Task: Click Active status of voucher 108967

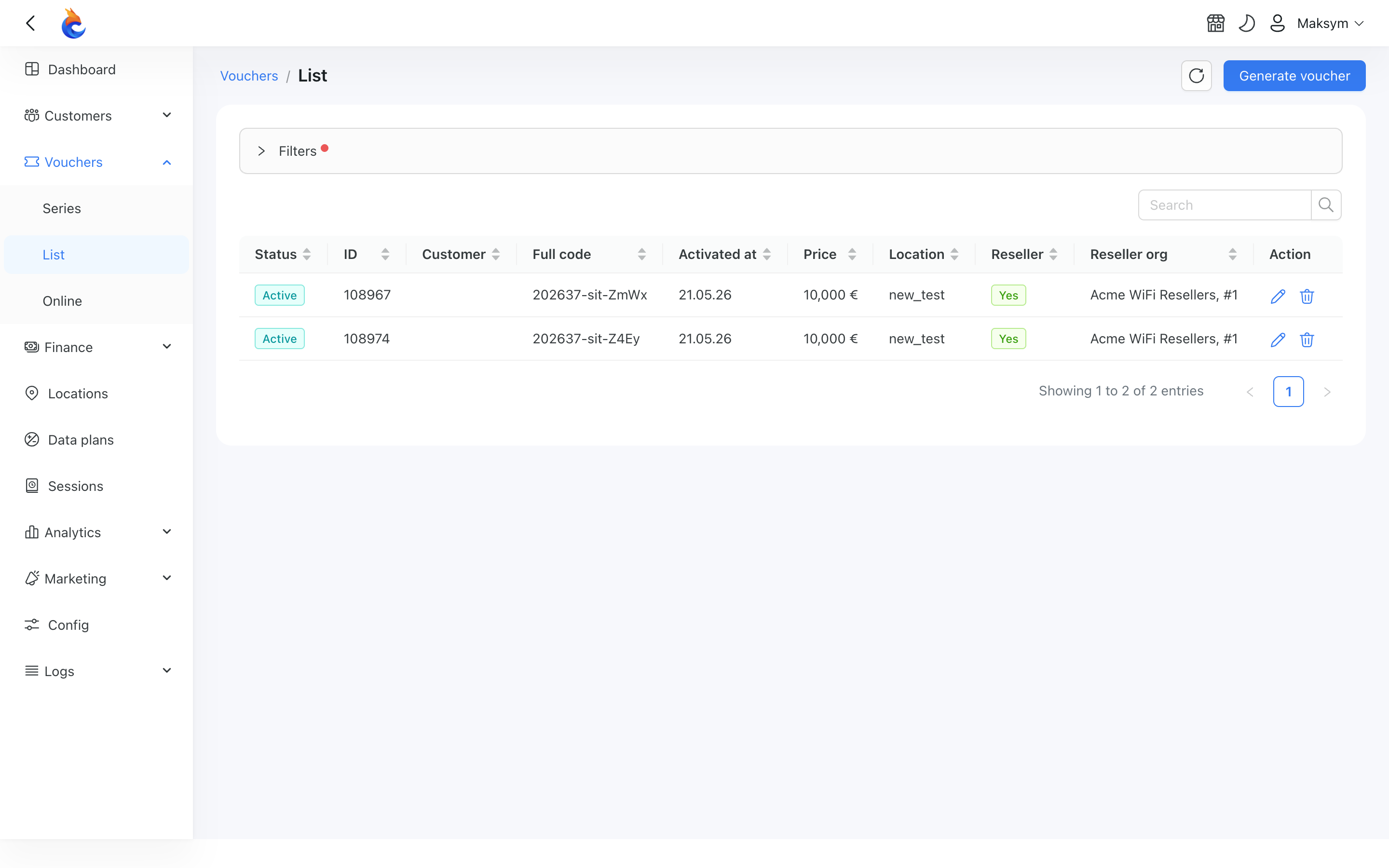Action: [x=280, y=295]
